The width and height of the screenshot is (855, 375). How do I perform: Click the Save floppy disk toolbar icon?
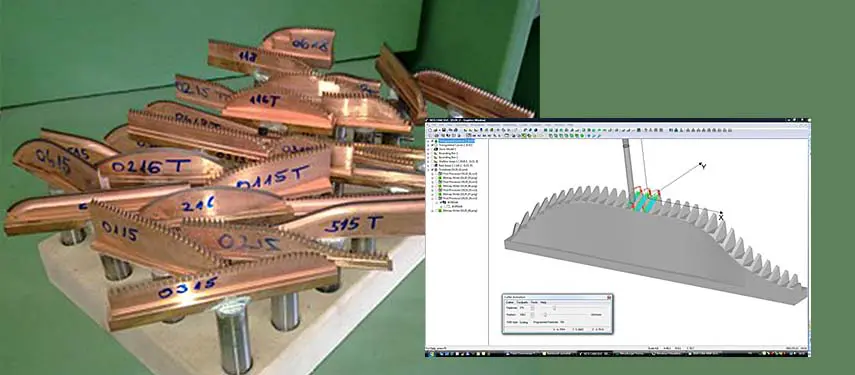click(x=444, y=130)
